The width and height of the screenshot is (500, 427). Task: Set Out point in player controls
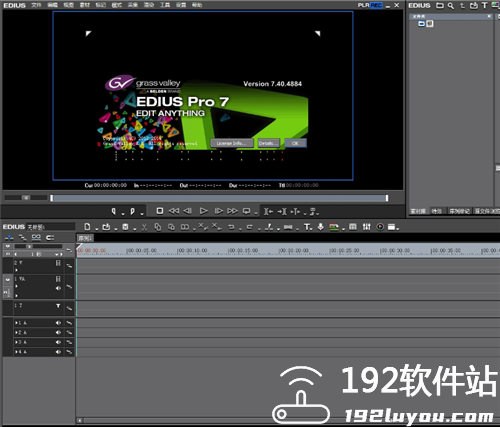click(133, 211)
